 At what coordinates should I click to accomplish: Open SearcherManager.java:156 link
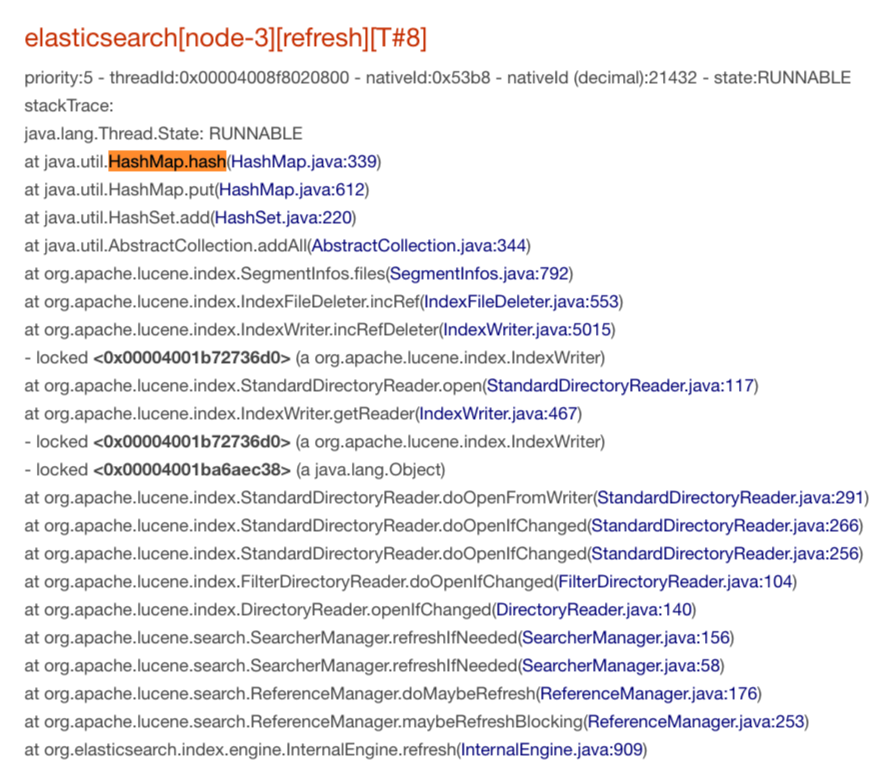[625, 637]
